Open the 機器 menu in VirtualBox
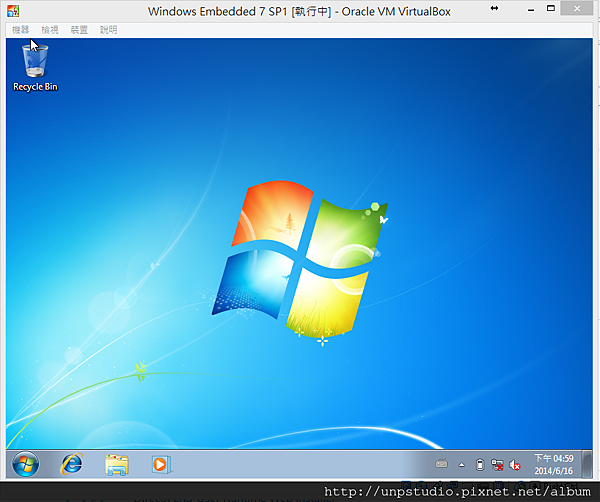This screenshot has width=600, height=502. click(20, 30)
